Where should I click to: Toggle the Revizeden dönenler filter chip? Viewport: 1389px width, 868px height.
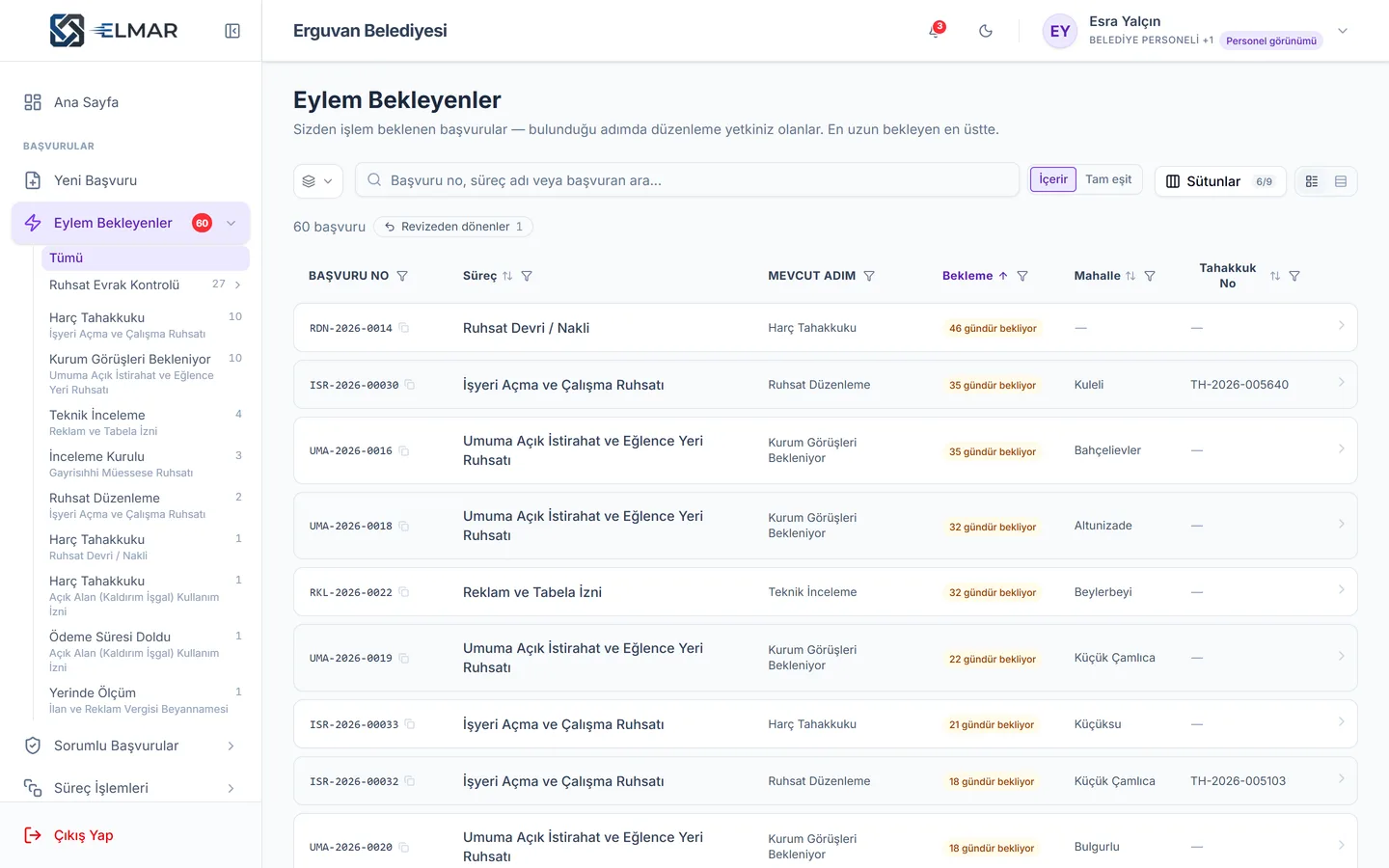coord(453,227)
